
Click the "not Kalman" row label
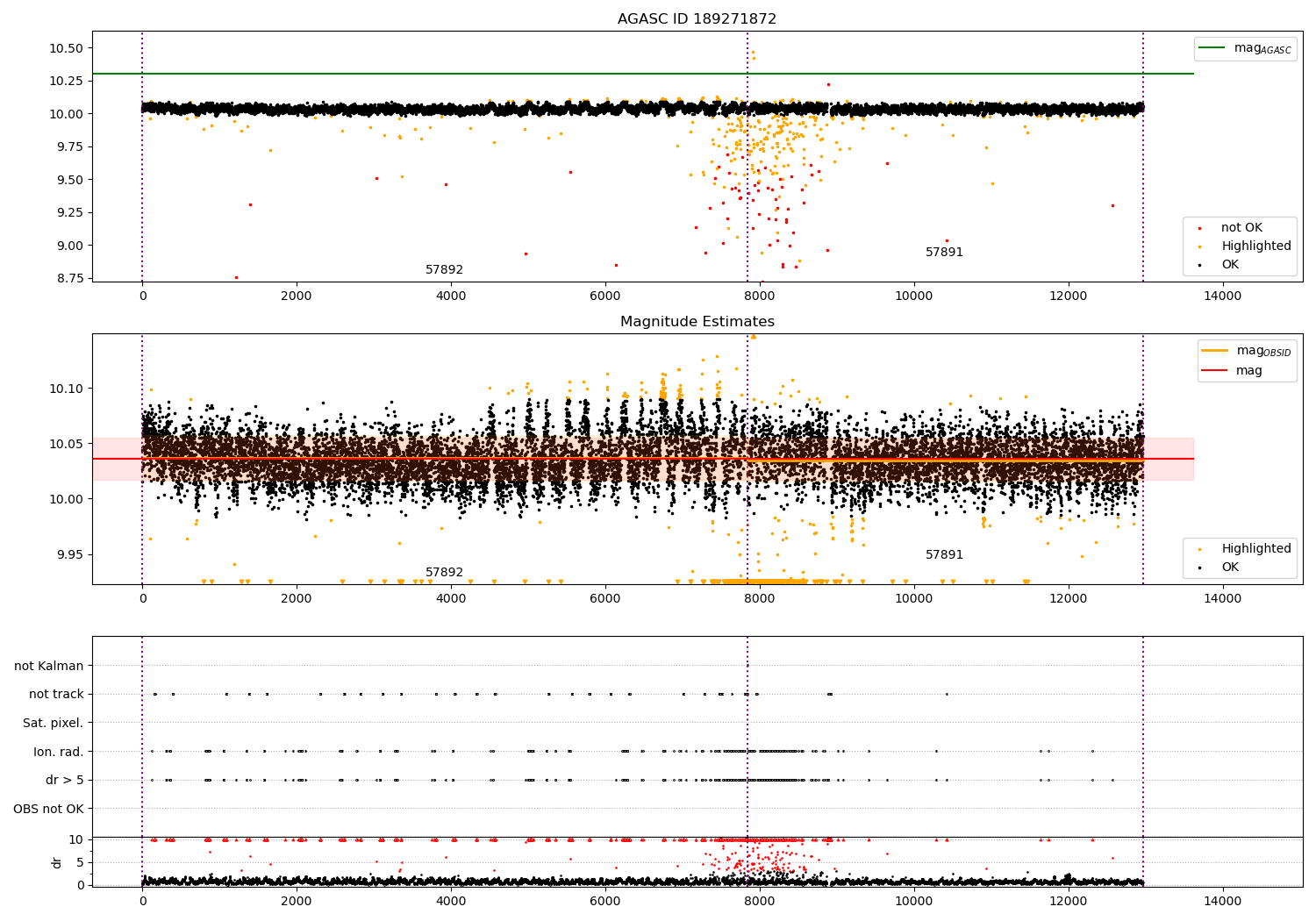pyautogui.click(x=49, y=666)
